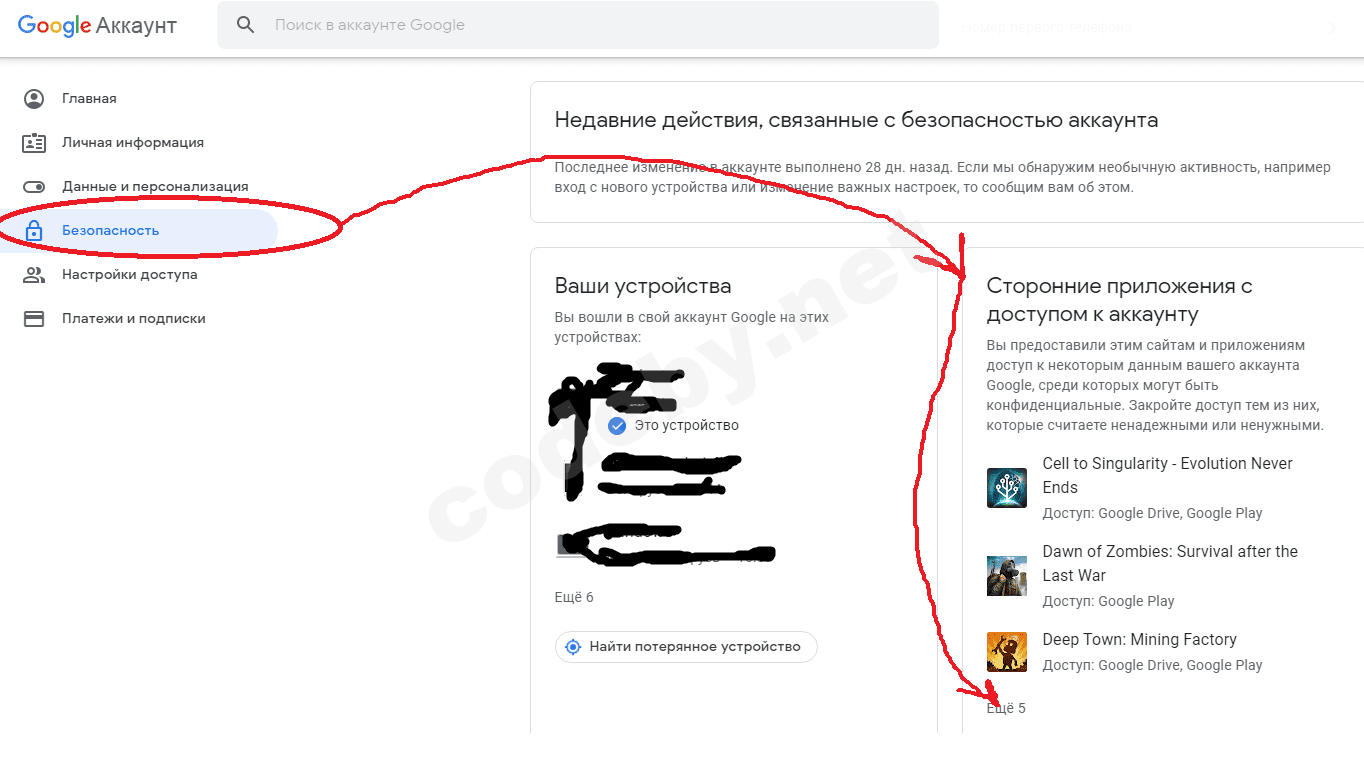This screenshot has height=770, width=1364.
Task: Click the «Это устройство» label
Action: [687, 425]
